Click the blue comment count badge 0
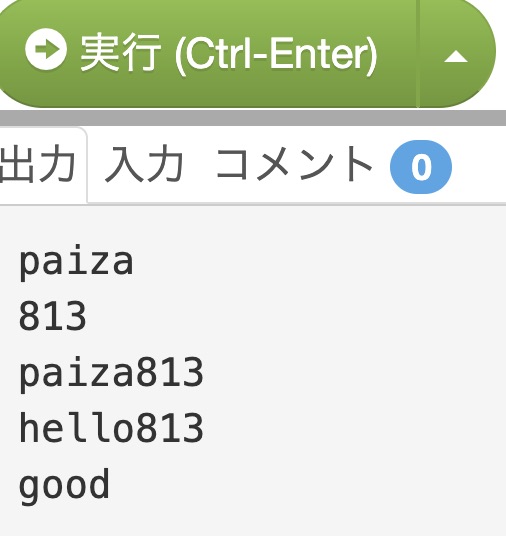Viewport: 506px width, 536px height. (x=421, y=167)
